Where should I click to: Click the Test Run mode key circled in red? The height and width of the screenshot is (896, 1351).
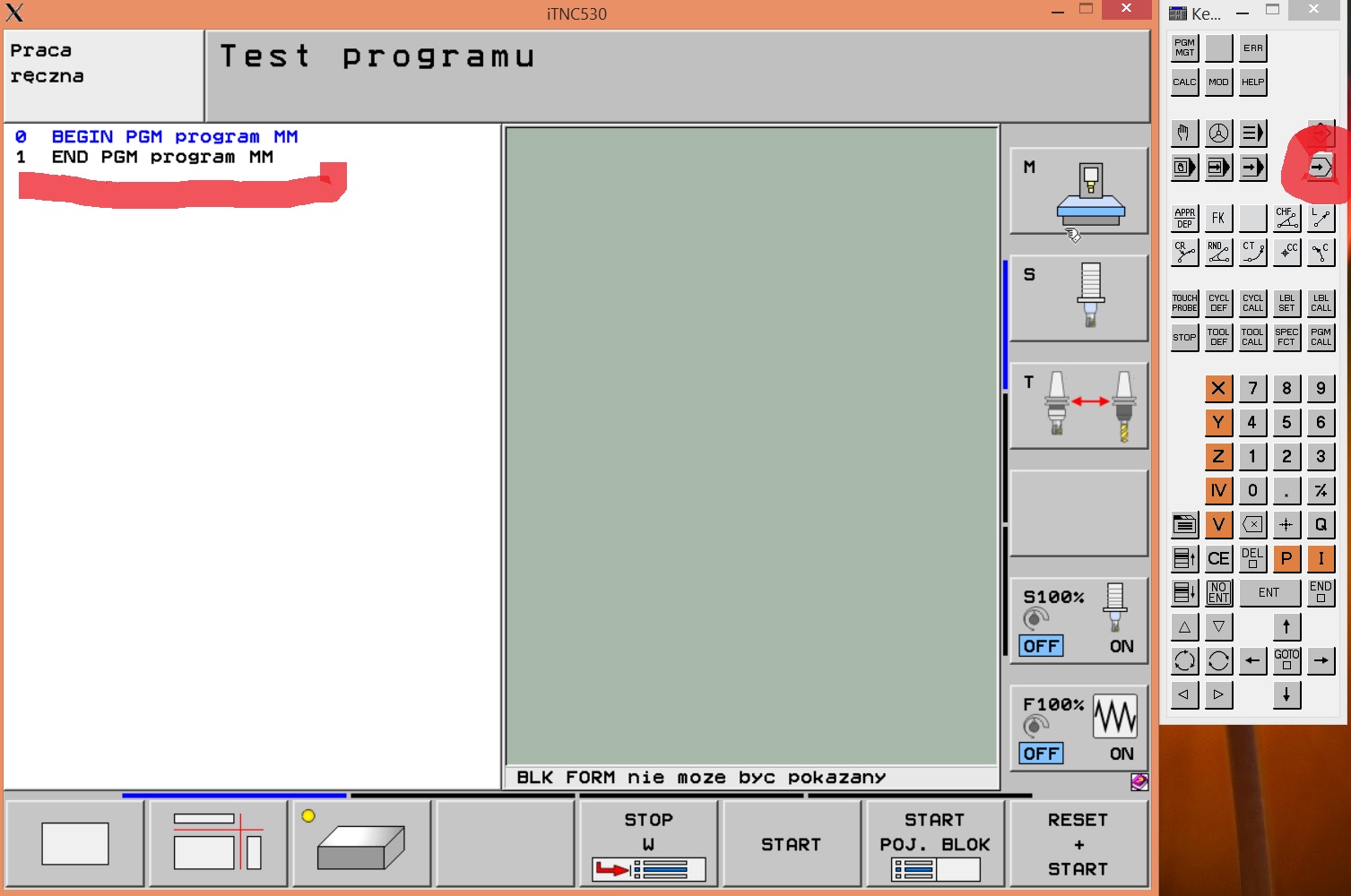pos(1321,167)
